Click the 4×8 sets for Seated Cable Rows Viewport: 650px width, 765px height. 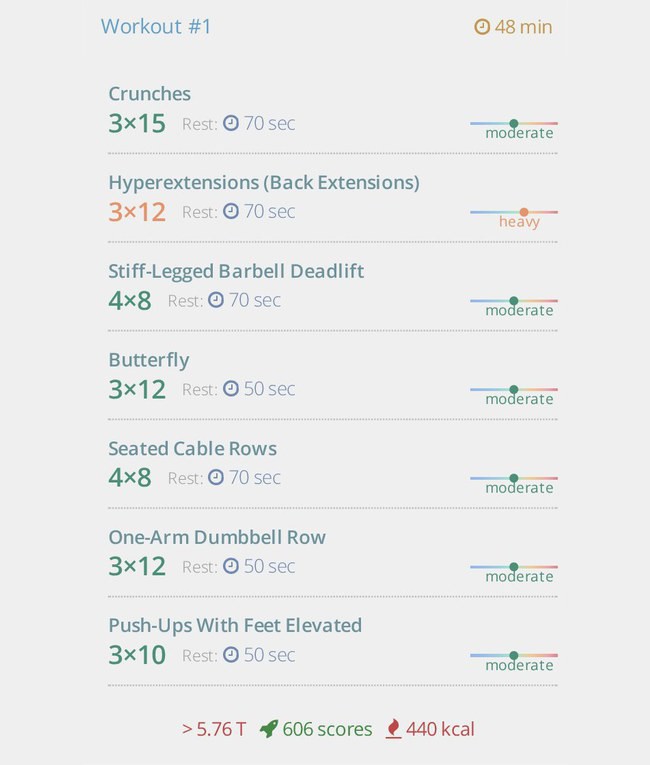pos(130,478)
